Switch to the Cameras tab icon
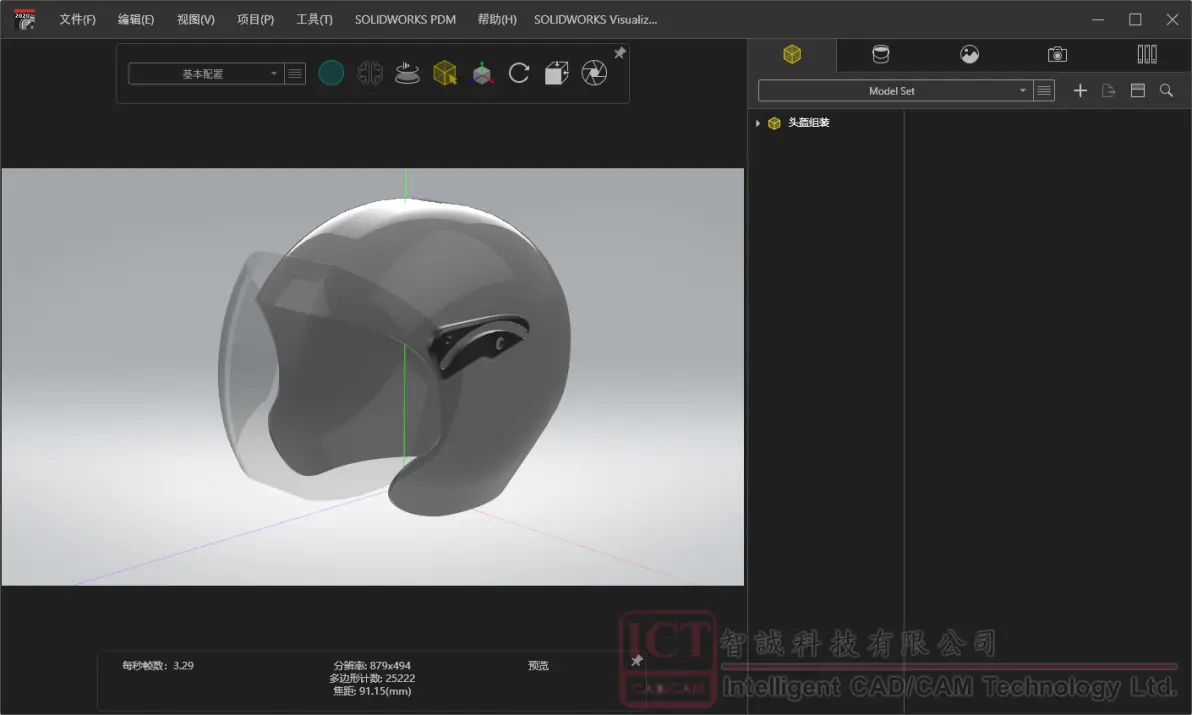 point(1057,55)
